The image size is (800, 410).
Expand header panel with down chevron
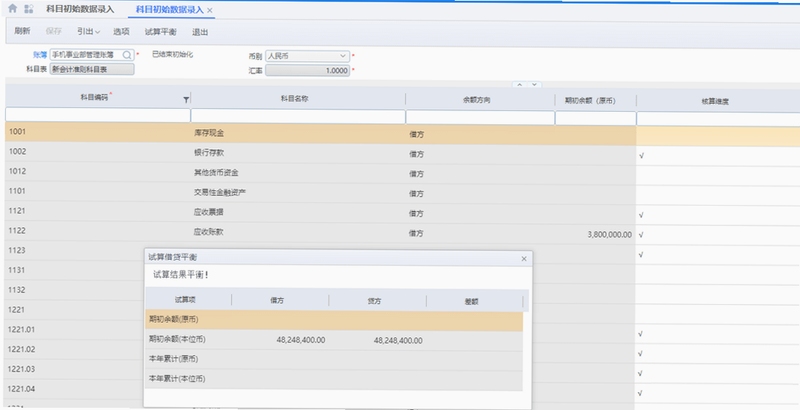(534, 85)
